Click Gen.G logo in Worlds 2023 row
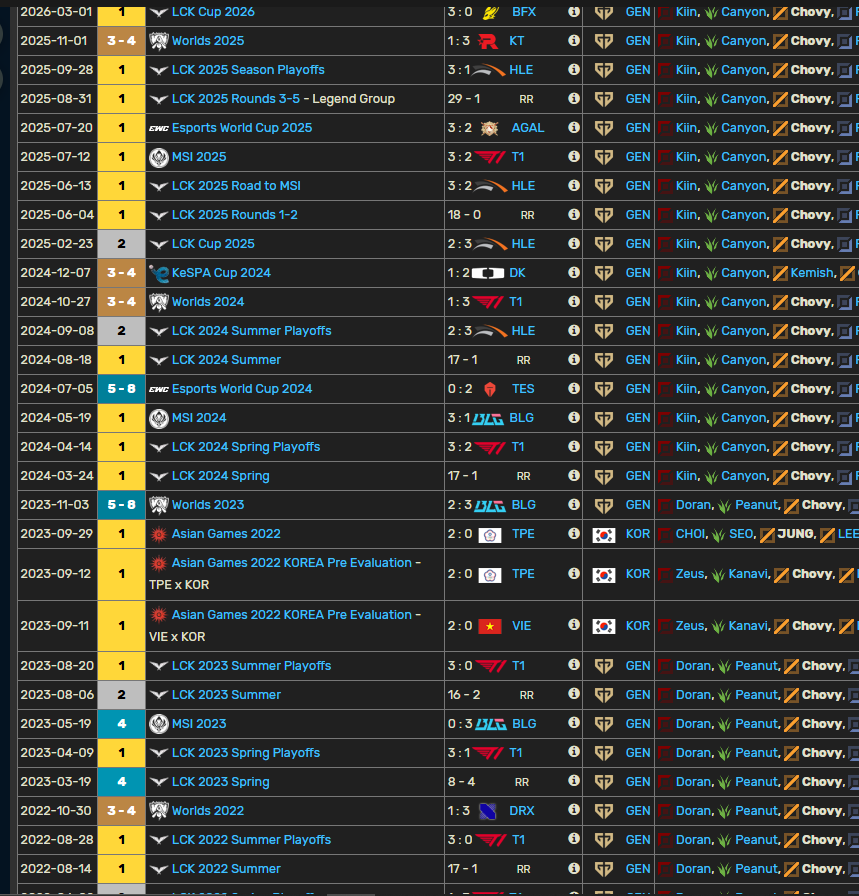This screenshot has width=859, height=896. pyautogui.click(x=604, y=505)
